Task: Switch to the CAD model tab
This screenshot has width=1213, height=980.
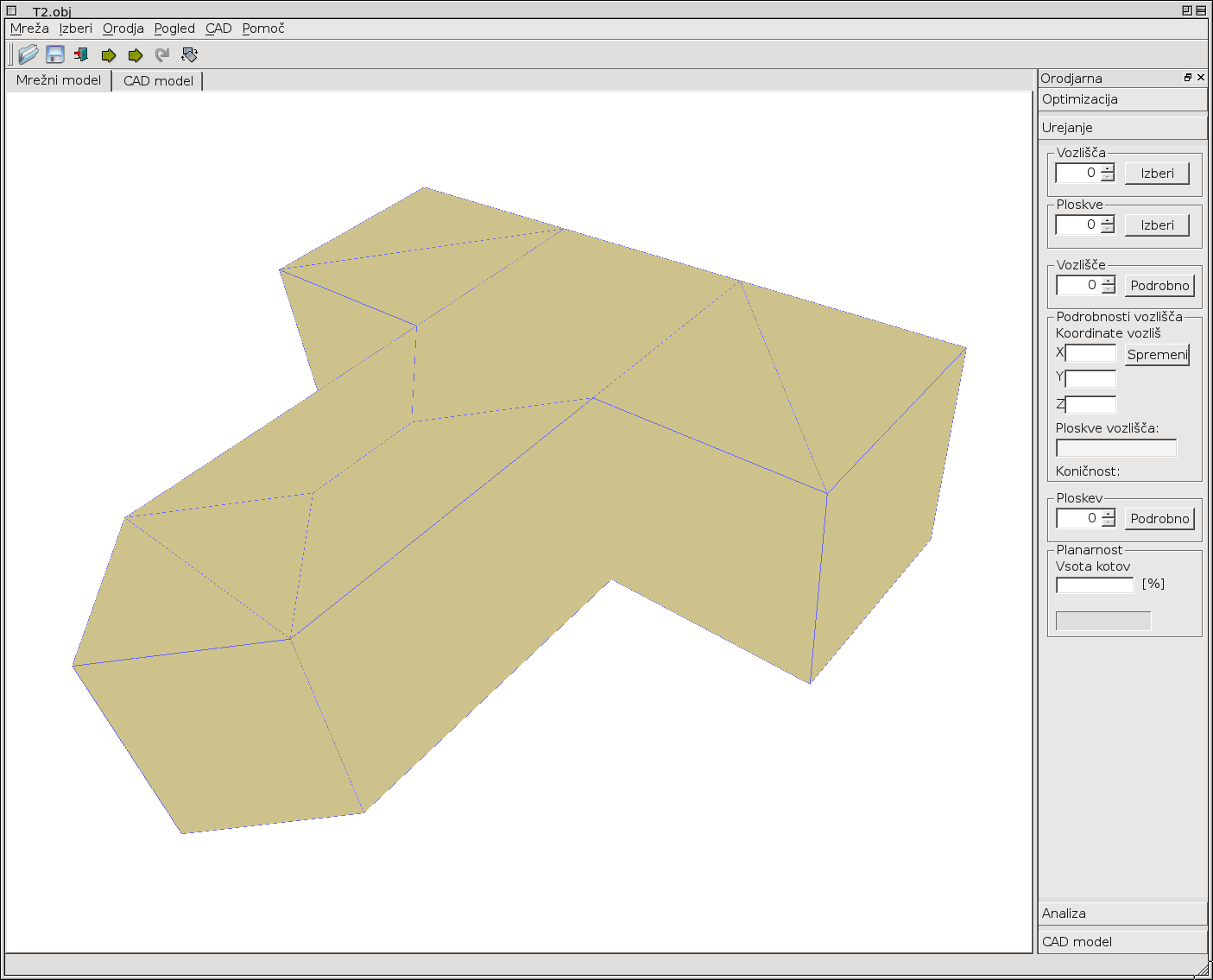Action: click(158, 81)
